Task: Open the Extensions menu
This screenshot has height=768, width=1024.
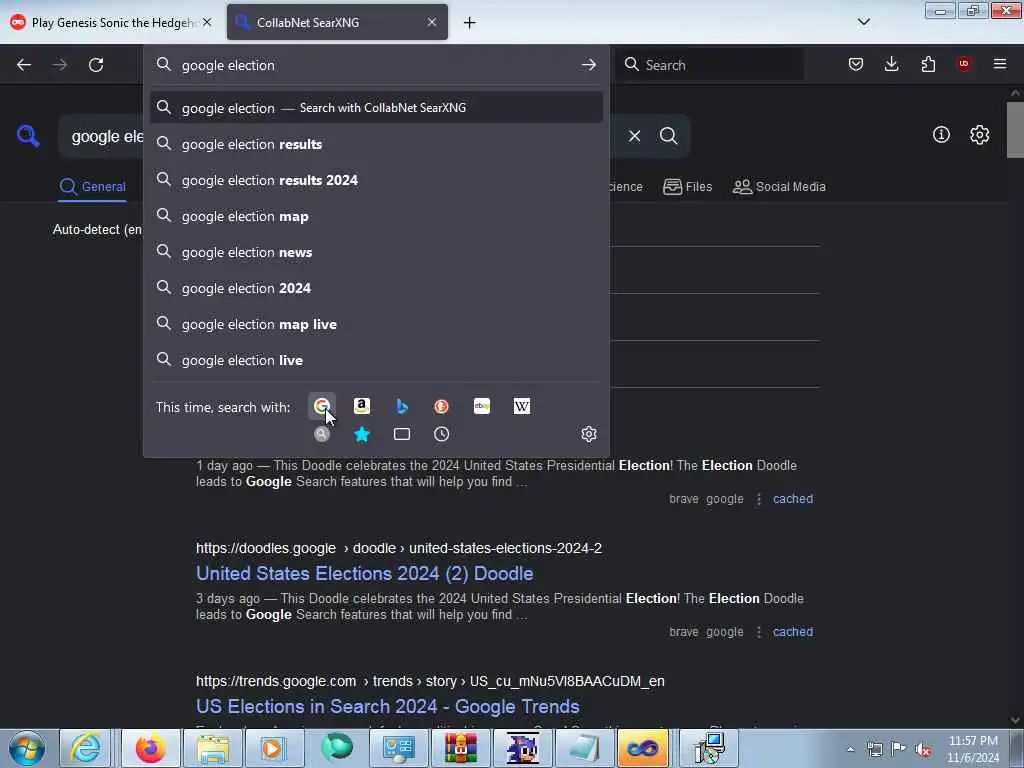Action: (x=928, y=64)
